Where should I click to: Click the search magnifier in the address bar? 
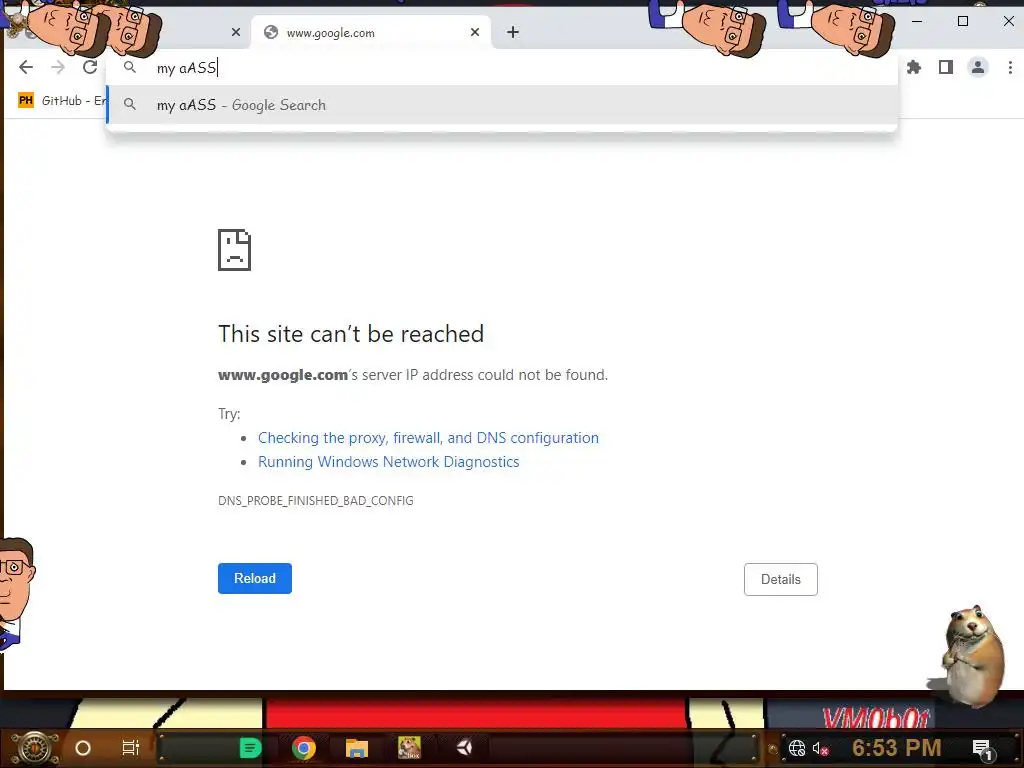pyautogui.click(x=130, y=67)
